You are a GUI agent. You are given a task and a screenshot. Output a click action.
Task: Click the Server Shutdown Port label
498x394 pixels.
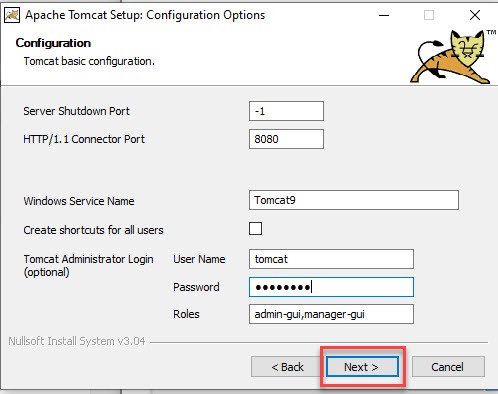coord(76,111)
